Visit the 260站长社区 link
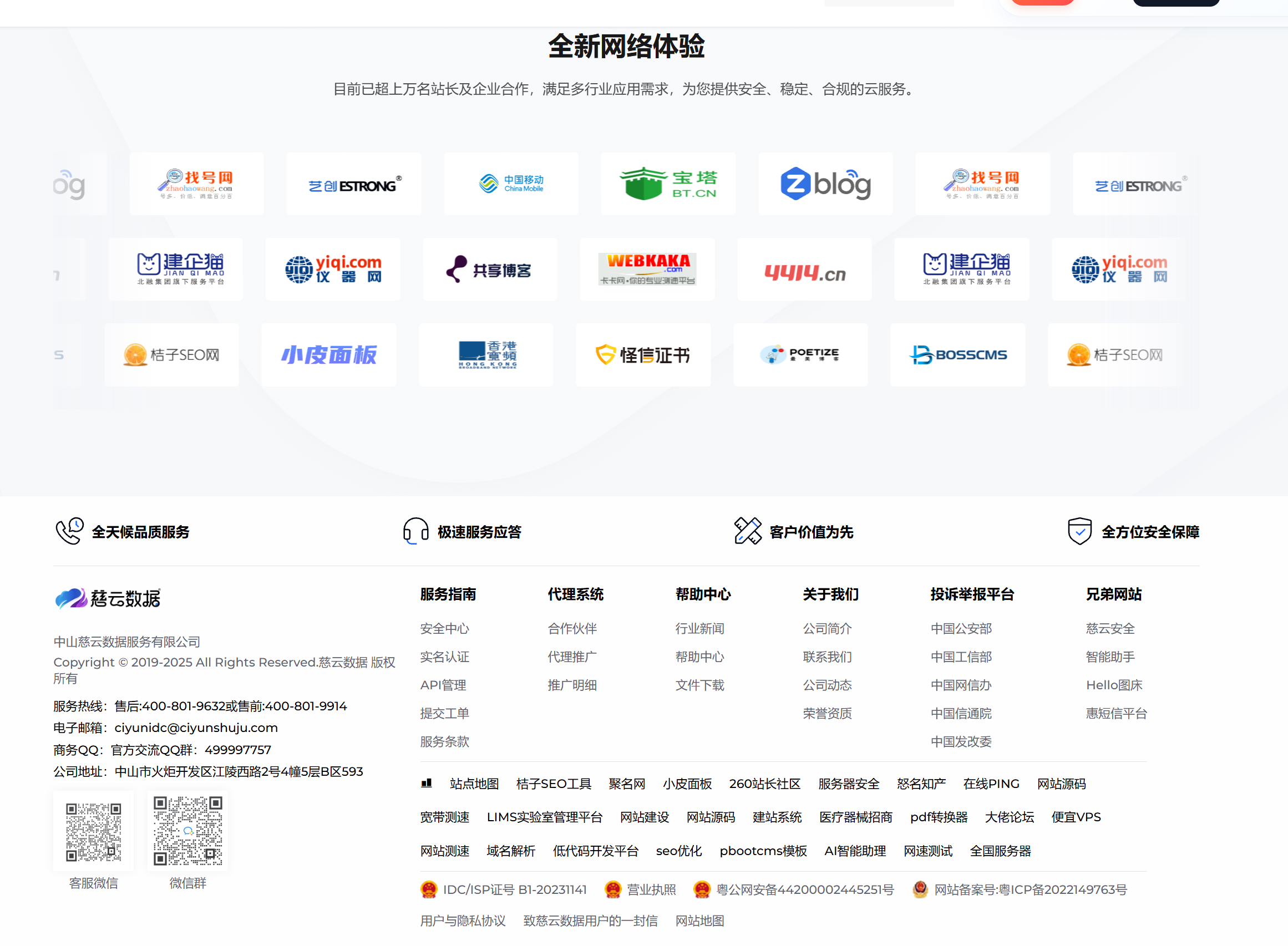This screenshot has width=1288, height=946. click(x=765, y=784)
